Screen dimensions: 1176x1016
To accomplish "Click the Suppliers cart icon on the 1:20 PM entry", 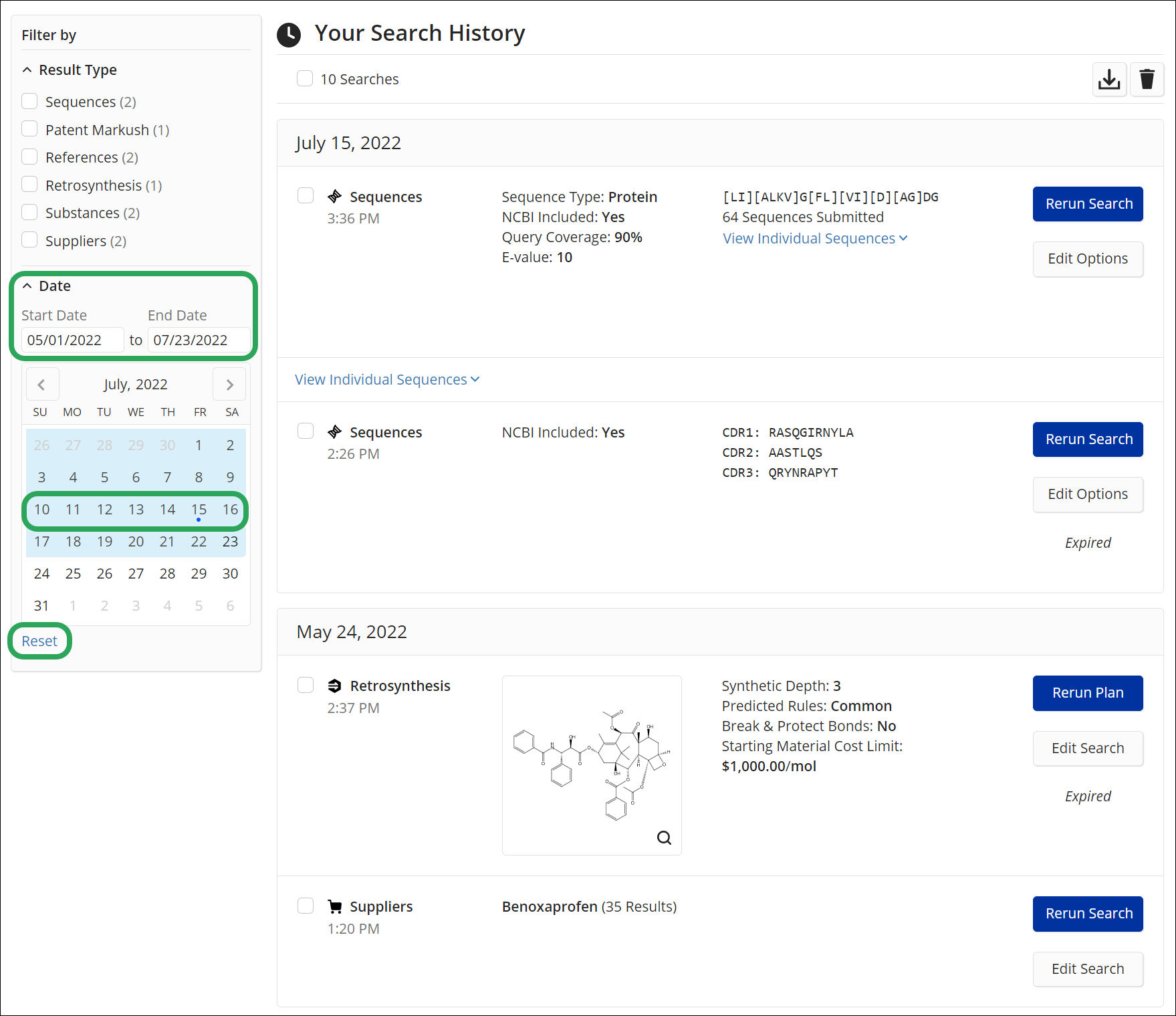I will 335,906.
